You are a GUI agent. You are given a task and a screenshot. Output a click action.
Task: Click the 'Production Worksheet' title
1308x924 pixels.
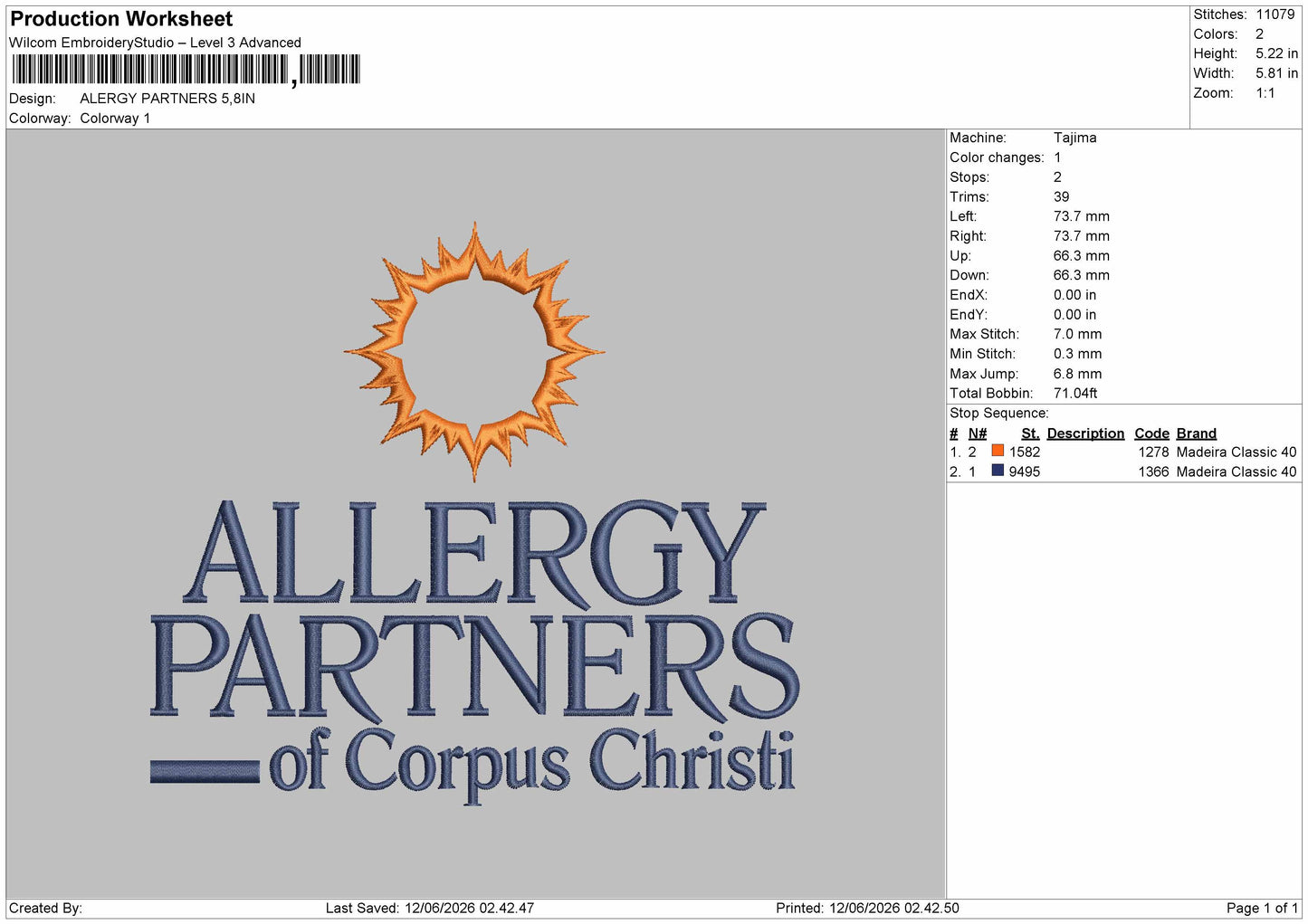(x=121, y=19)
